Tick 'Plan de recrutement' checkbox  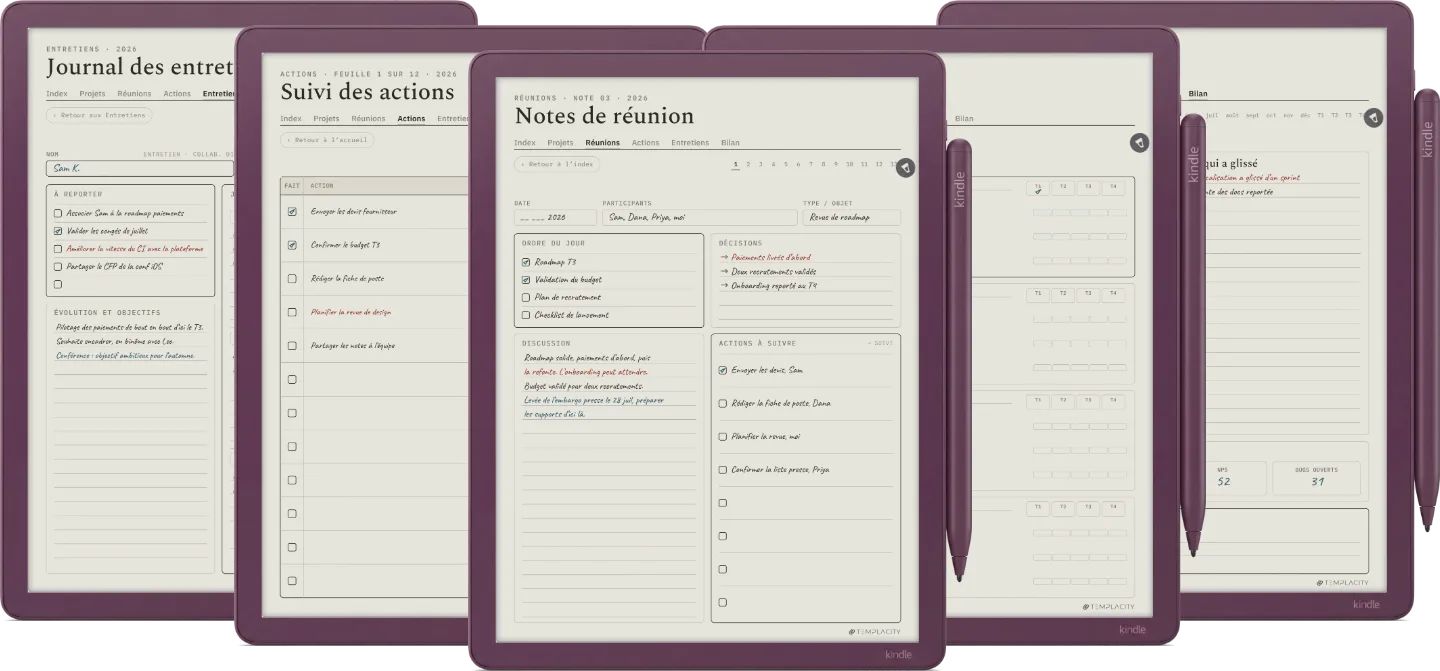(x=526, y=297)
